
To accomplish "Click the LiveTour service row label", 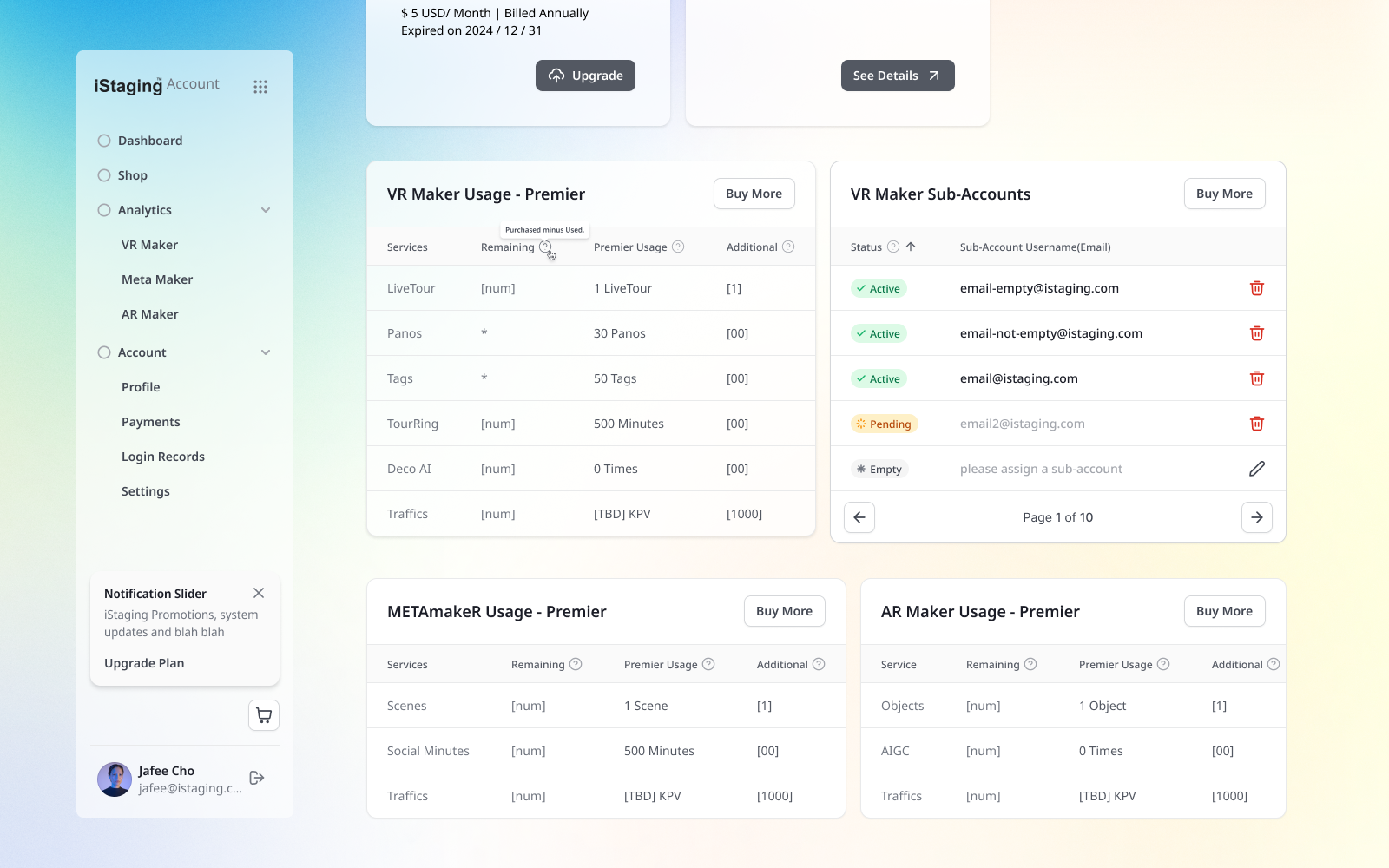I will [411, 288].
